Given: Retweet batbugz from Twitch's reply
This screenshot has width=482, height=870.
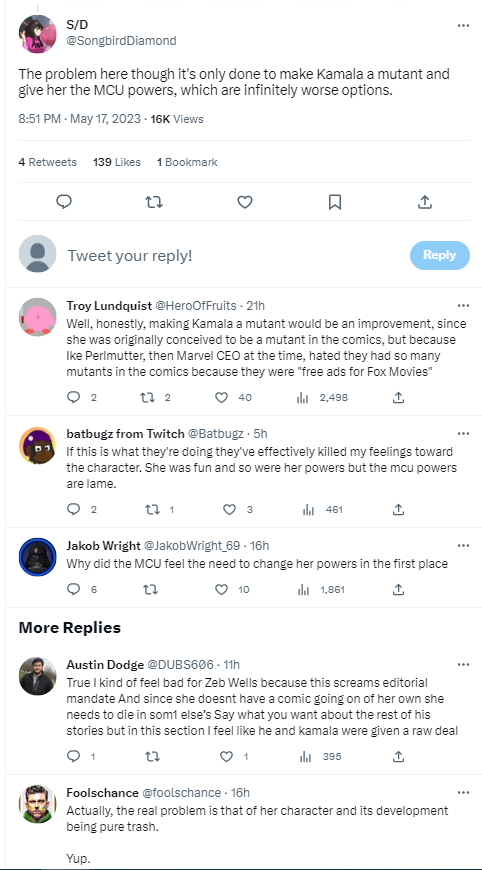Looking at the screenshot, I should tap(149, 509).
